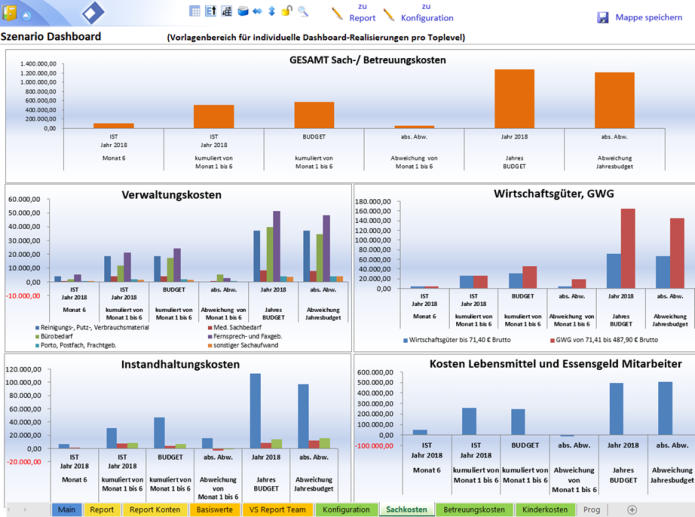Click the table grid icon in toolbar
The height and width of the screenshot is (517, 695).
click(x=195, y=11)
